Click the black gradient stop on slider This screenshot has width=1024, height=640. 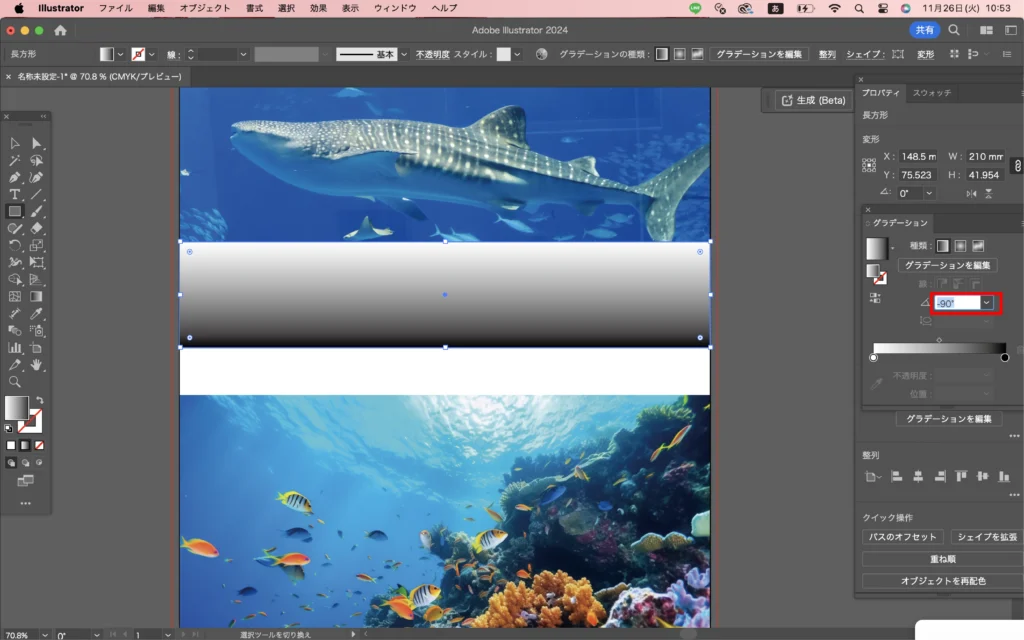point(1004,357)
